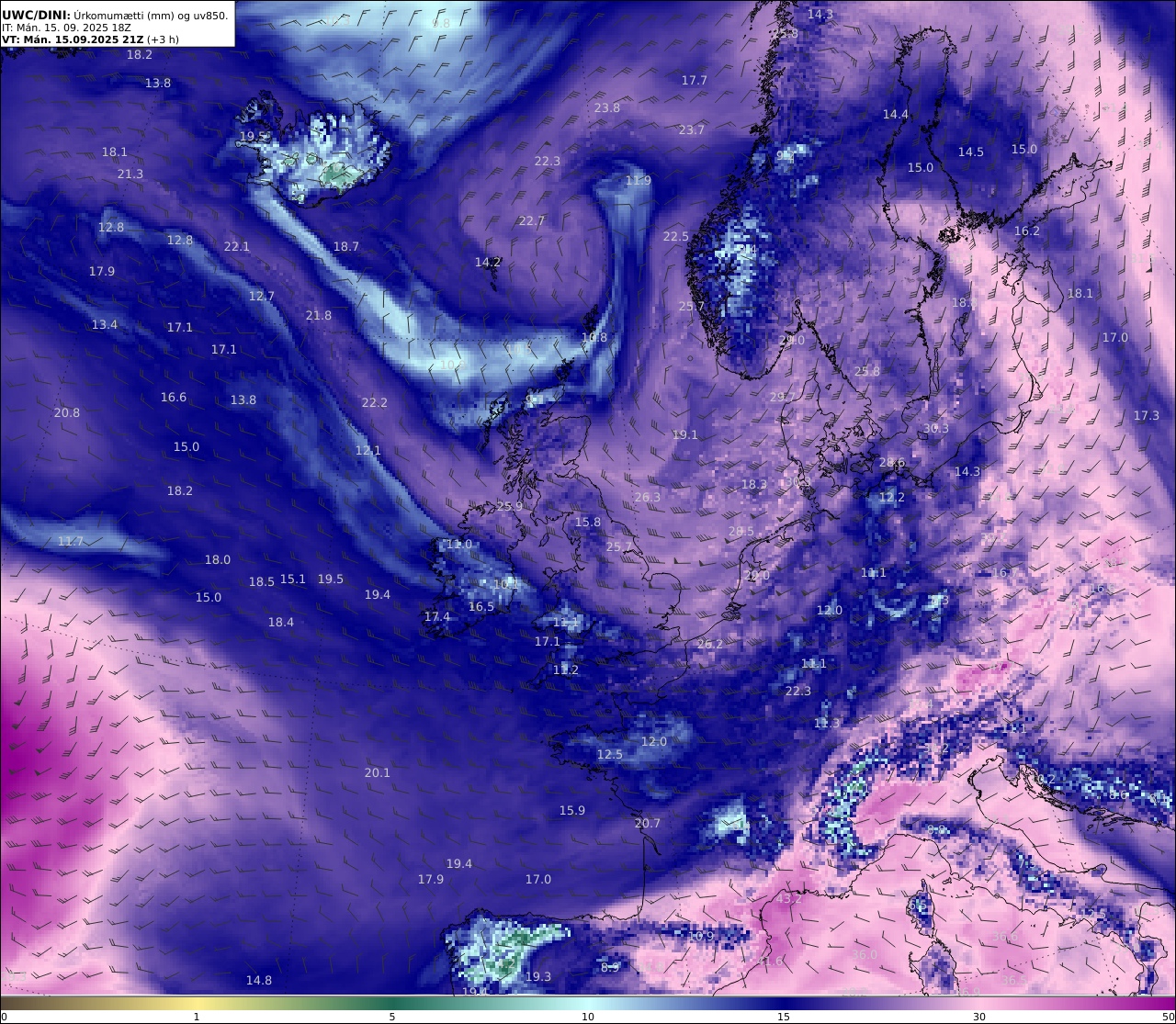Click the 17.7 value on the map

point(695,80)
